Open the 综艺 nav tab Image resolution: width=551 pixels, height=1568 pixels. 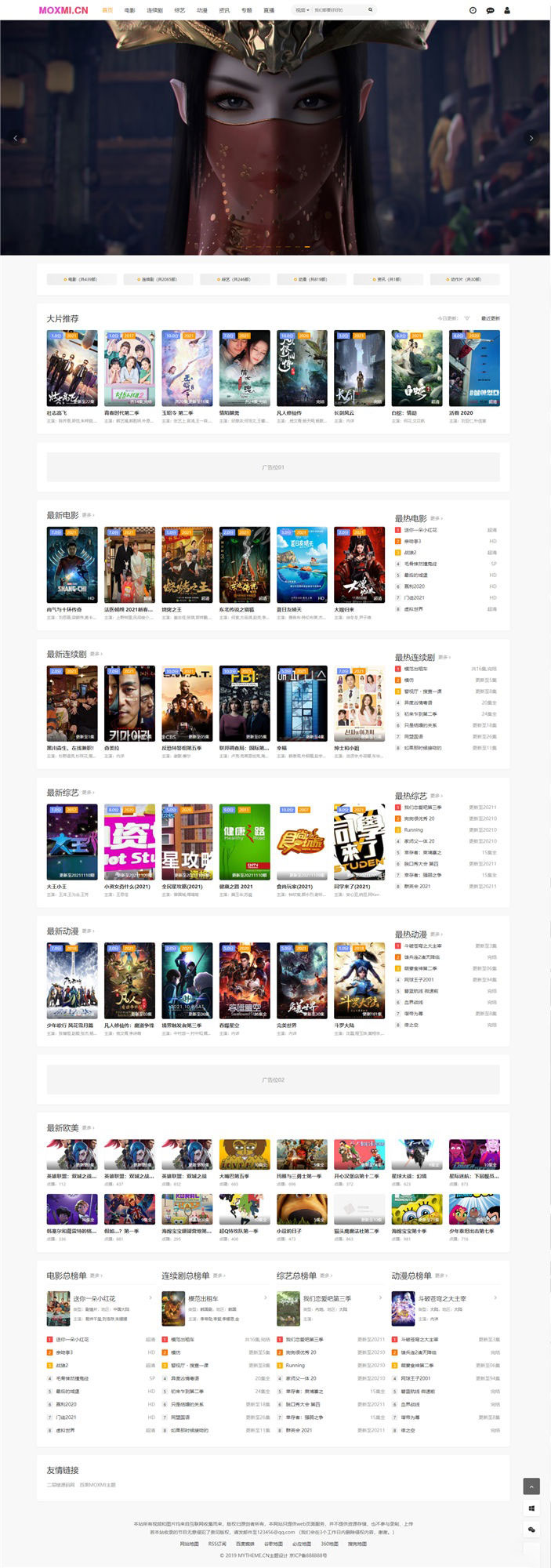pyautogui.click(x=179, y=10)
